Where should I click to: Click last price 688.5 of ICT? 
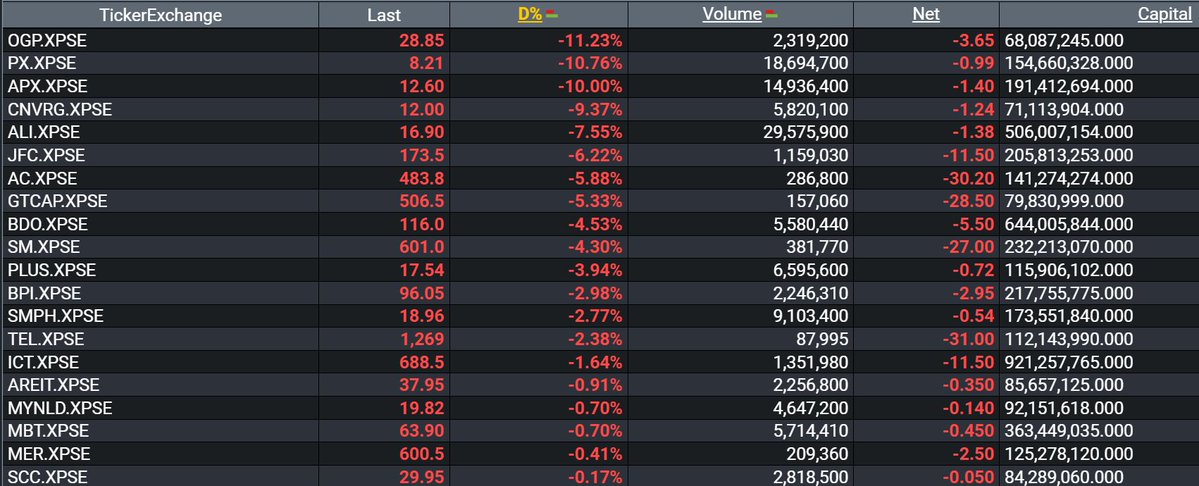point(421,361)
